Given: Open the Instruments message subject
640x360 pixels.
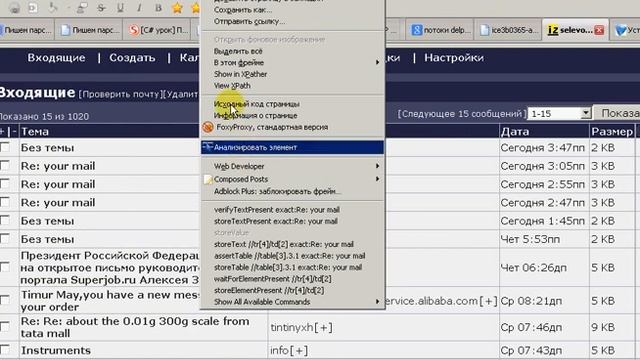Looking at the screenshot, I should (56, 350).
